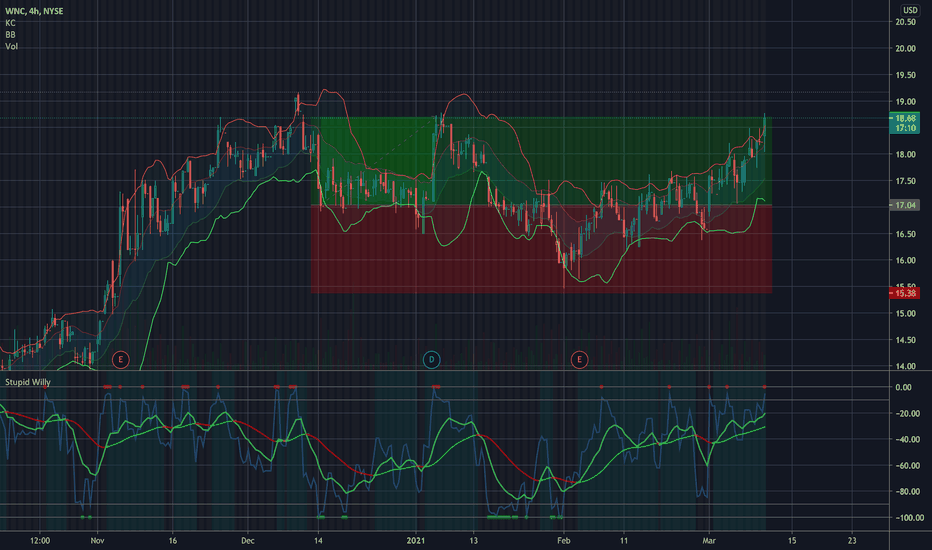Select the KC indicator label
The height and width of the screenshot is (550, 932).
pos(10,23)
